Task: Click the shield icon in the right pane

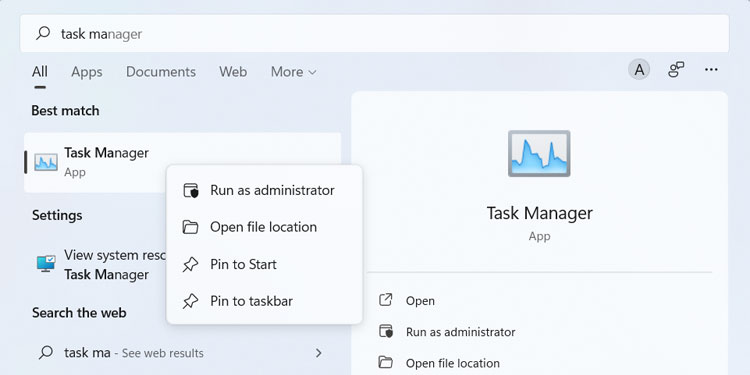Action: (x=386, y=331)
